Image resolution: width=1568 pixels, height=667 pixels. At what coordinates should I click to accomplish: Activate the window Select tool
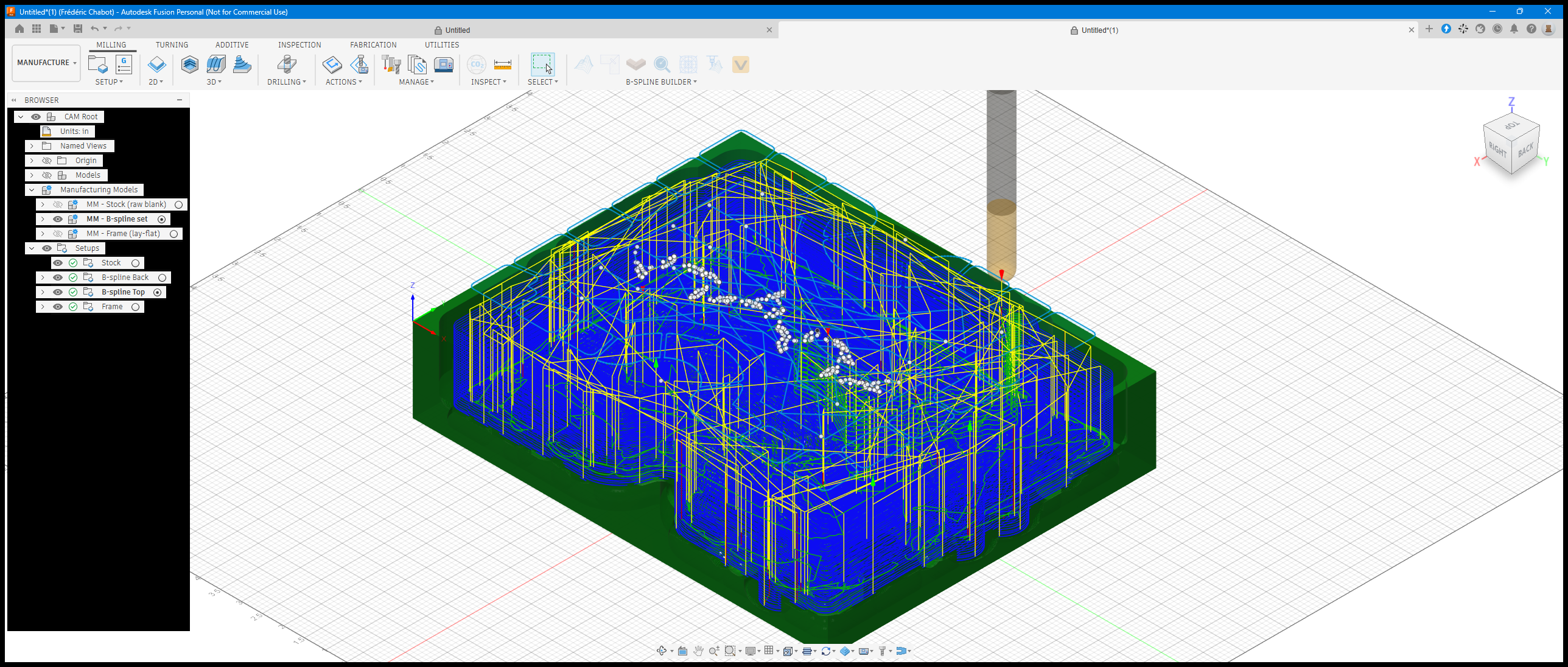542,65
